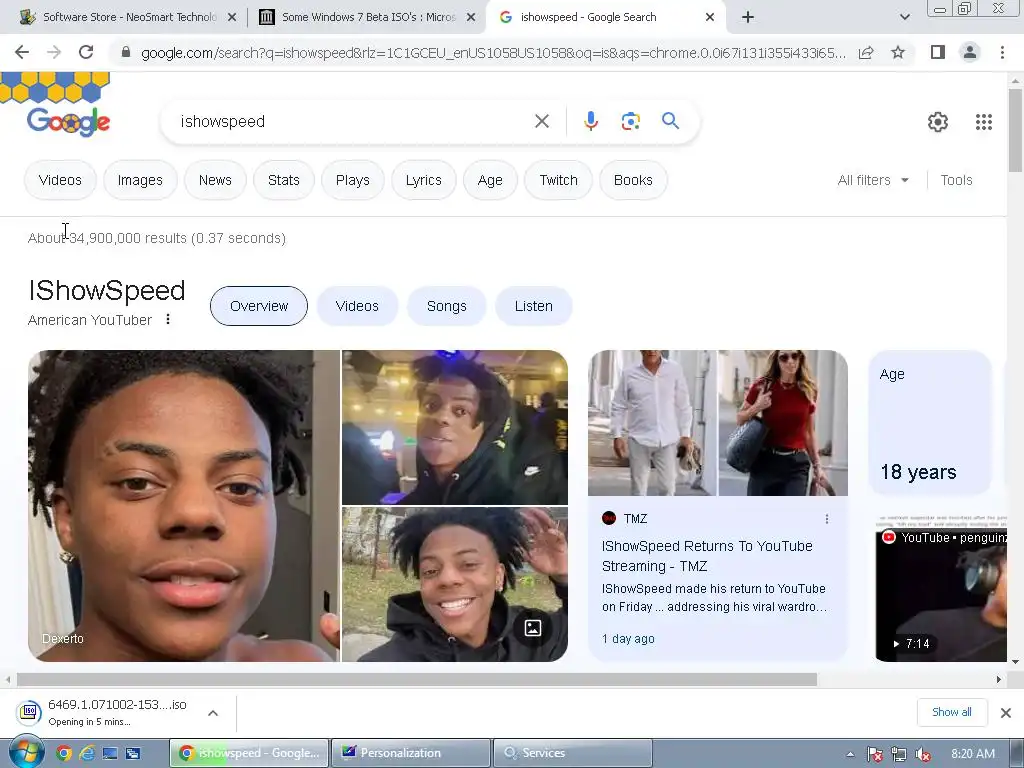Open the tab search dropdown arrow
Screen dimensions: 1024x768
(904, 17)
